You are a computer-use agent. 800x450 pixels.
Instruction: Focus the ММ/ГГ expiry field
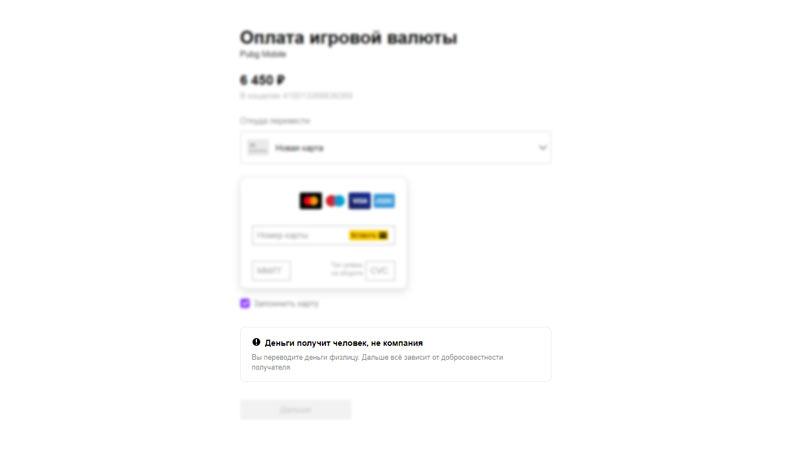point(271,270)
